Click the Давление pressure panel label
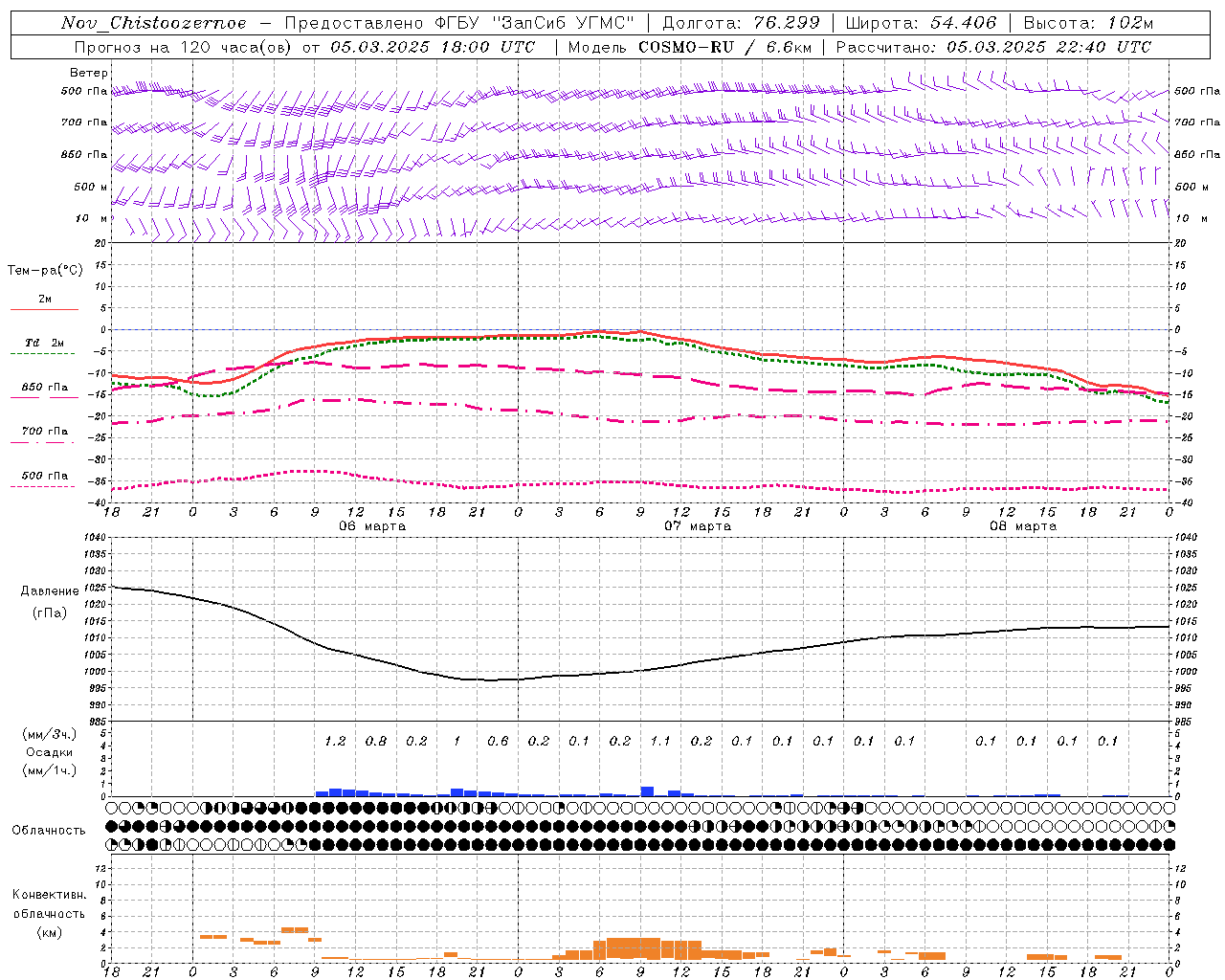Screen dimensions: 1225x980 [50, 591]
